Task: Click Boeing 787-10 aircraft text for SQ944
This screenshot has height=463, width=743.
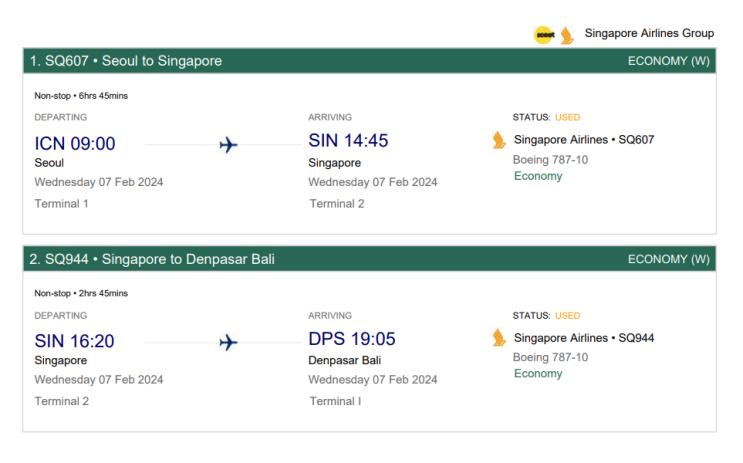Action: click(550, 357)
